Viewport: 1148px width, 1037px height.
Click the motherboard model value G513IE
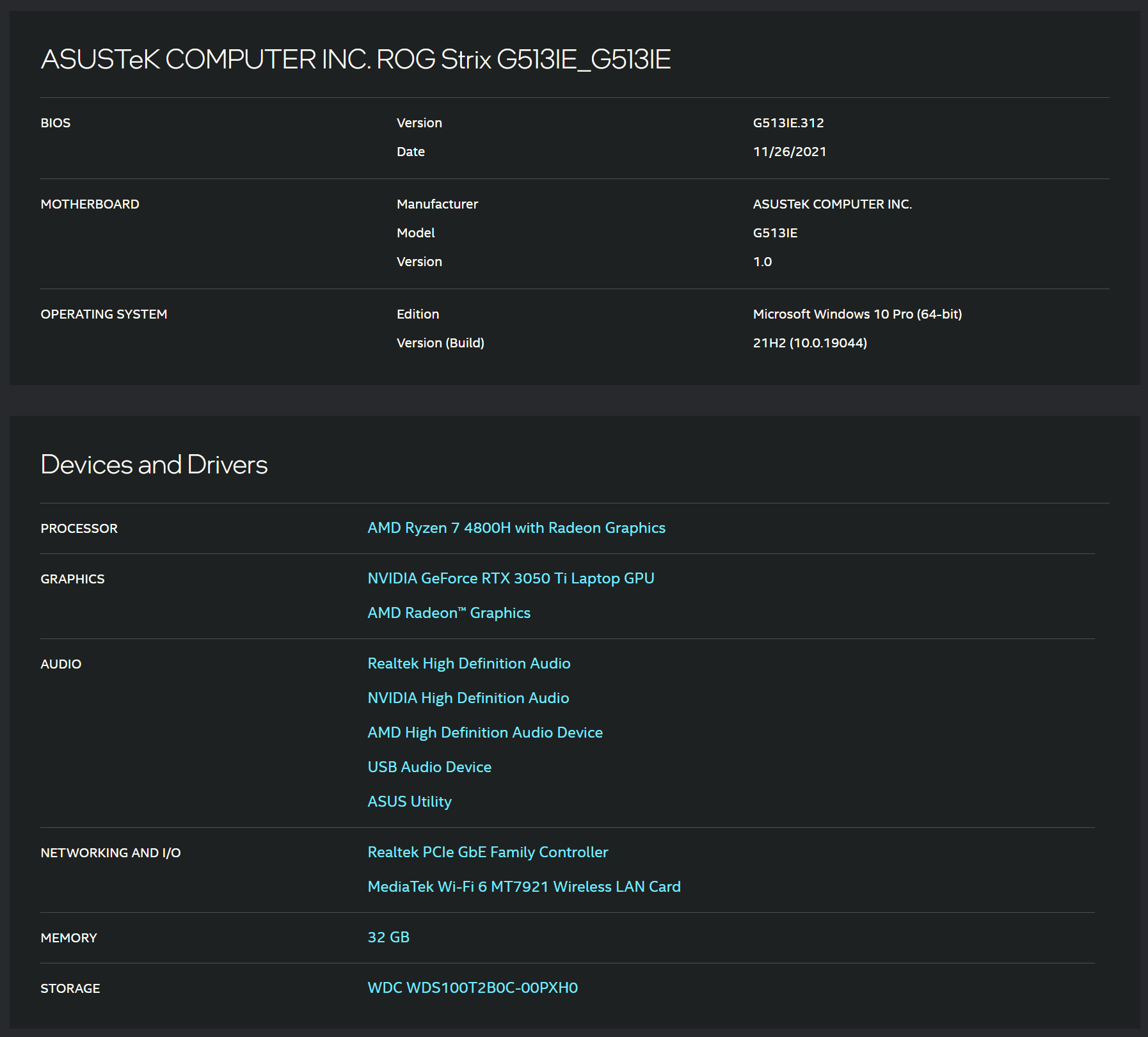(x=774, y=233)
